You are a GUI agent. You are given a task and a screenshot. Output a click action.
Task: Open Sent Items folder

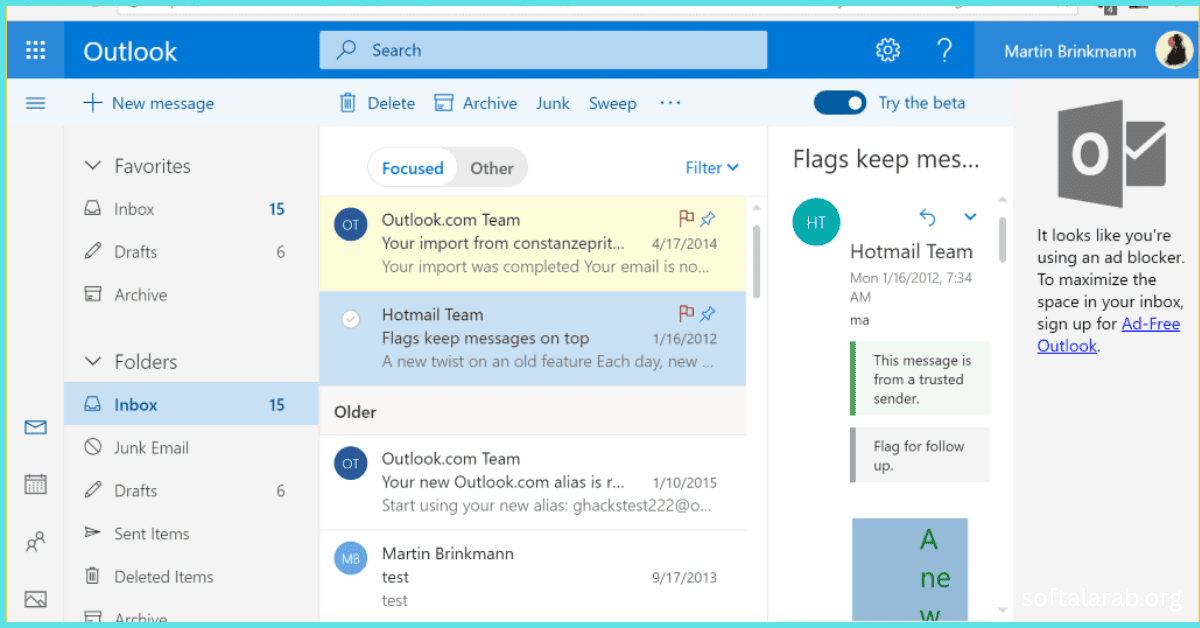[x=191, y=534]
